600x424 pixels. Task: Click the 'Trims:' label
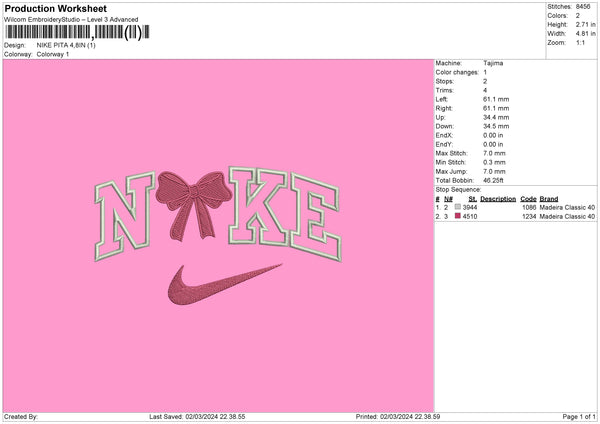[x=444, y=90]
